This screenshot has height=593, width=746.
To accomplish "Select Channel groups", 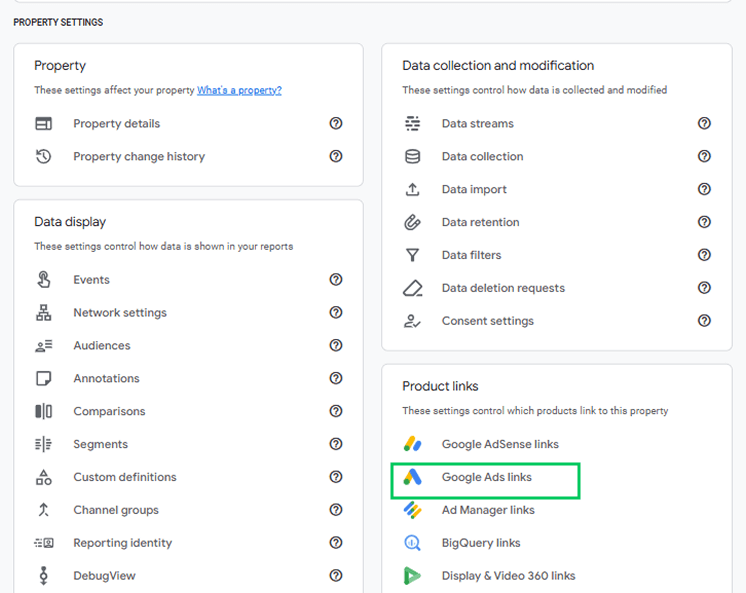I will coord(116,510).
